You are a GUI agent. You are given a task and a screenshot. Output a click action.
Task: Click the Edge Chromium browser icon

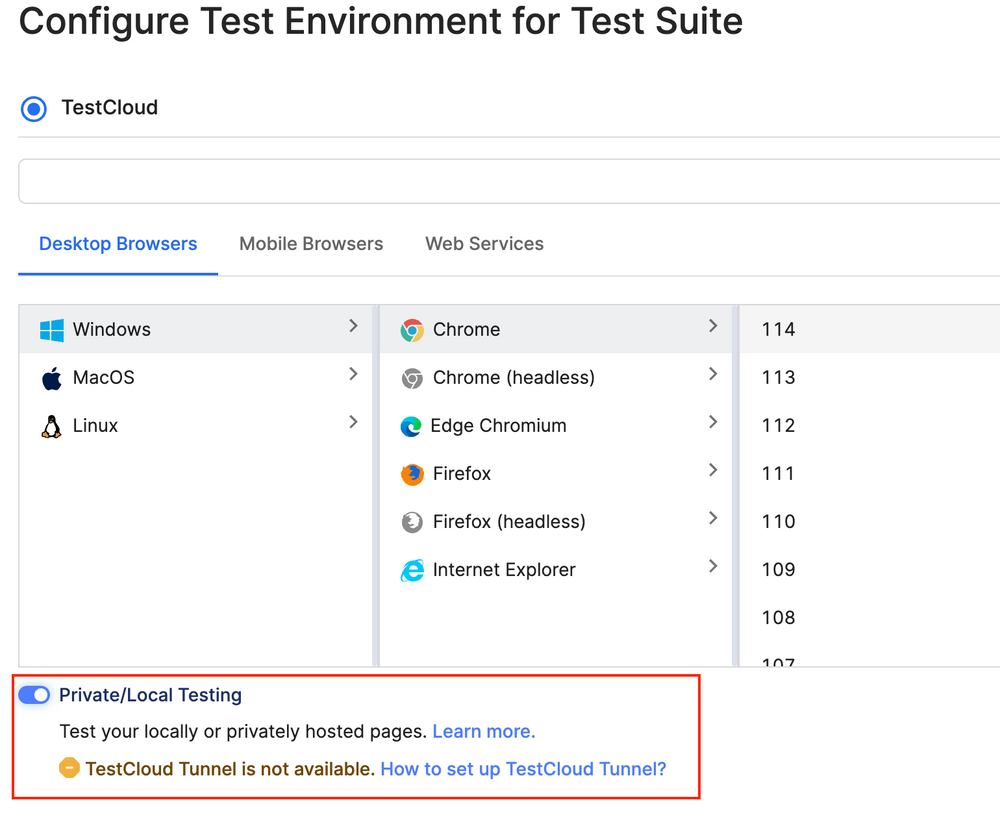(x=413, y=425)
